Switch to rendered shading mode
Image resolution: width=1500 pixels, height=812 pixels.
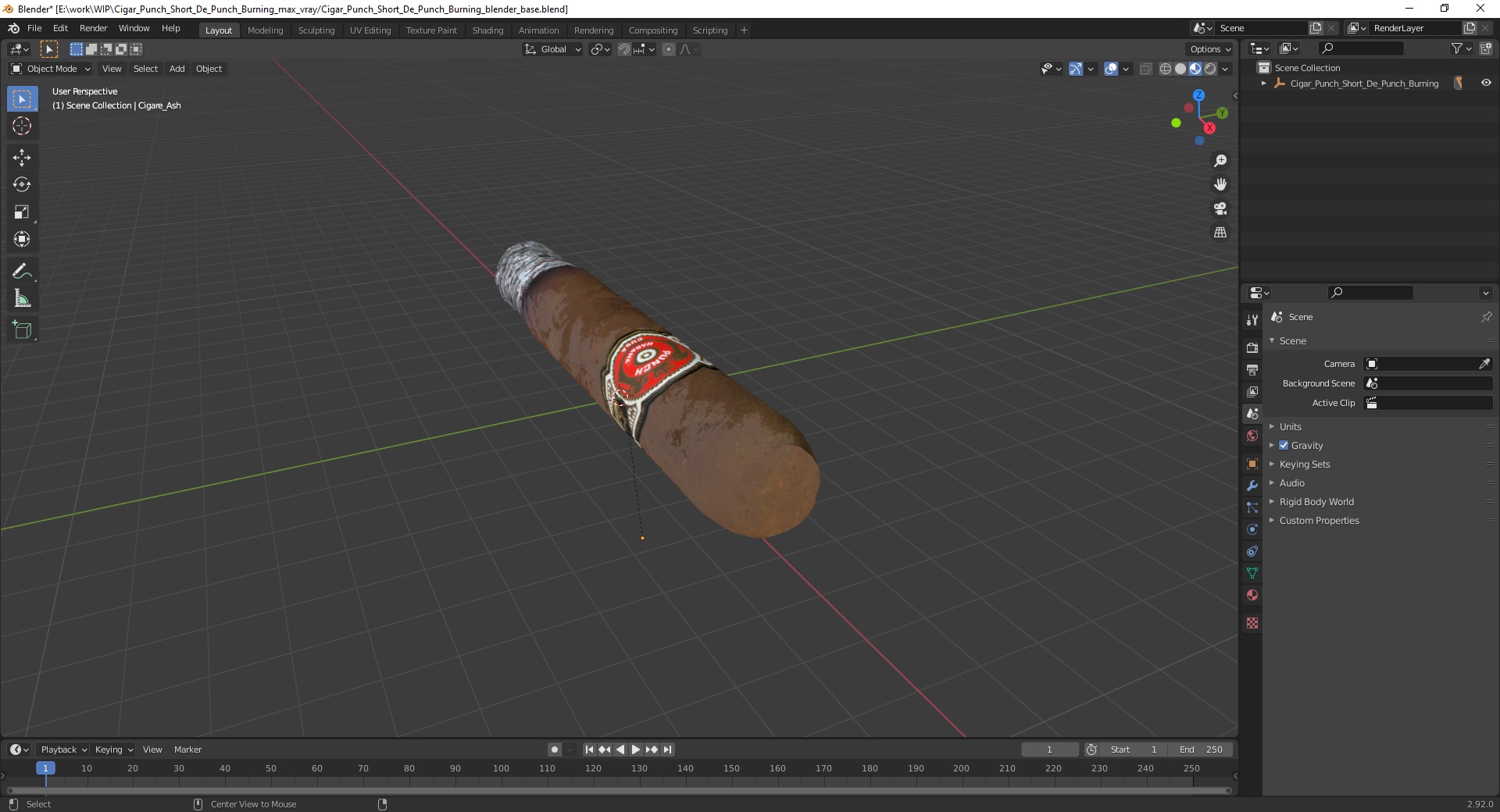pyautogui.click(x=1210, y=69)
